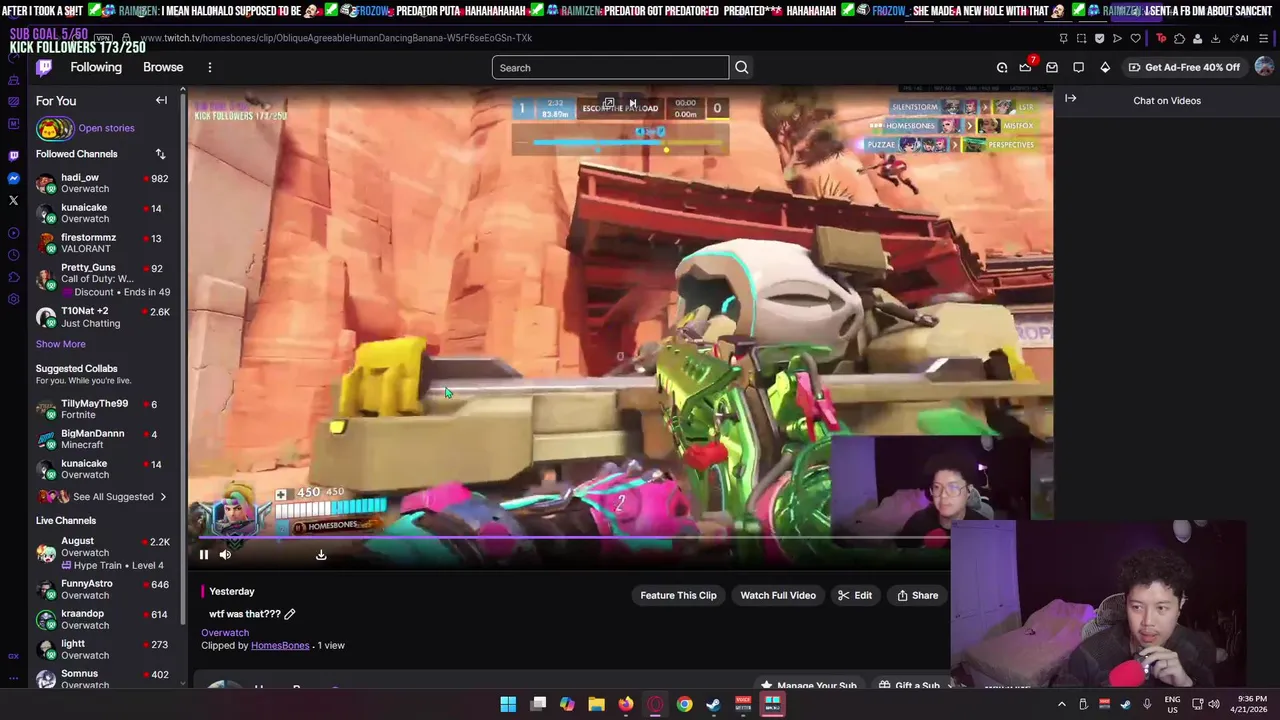Edit the clip title with pencil icon
The height and width of the screenshot is (720, 1280).
coord(290,614)
